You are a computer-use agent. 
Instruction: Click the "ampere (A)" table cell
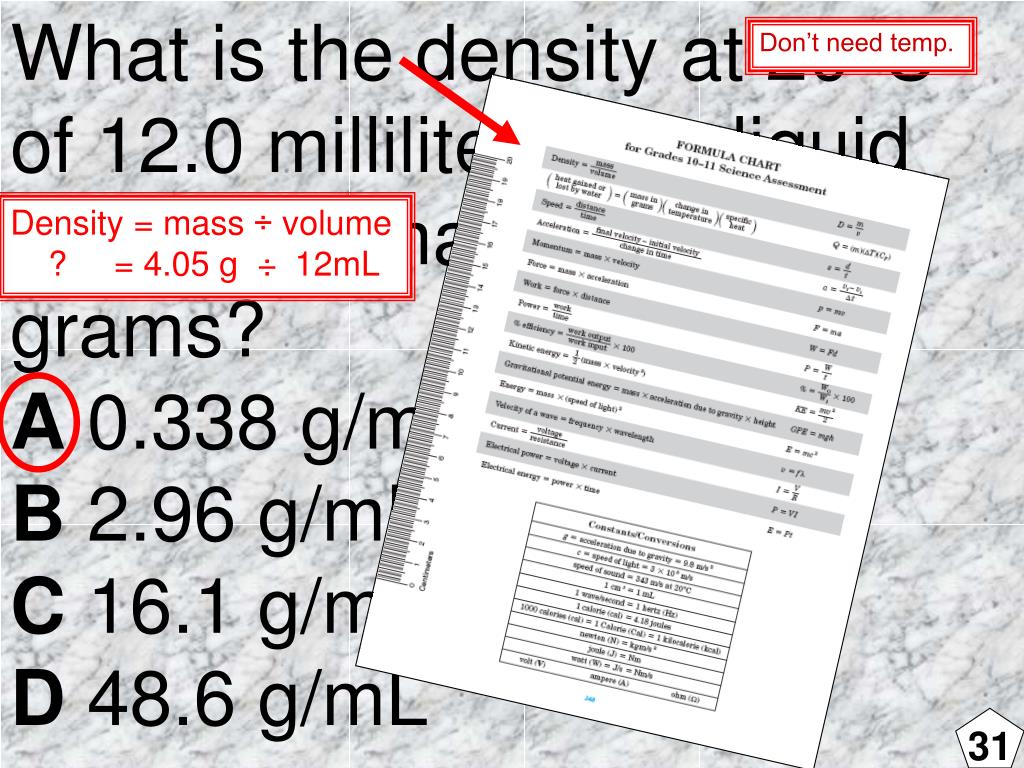(609, 680)
